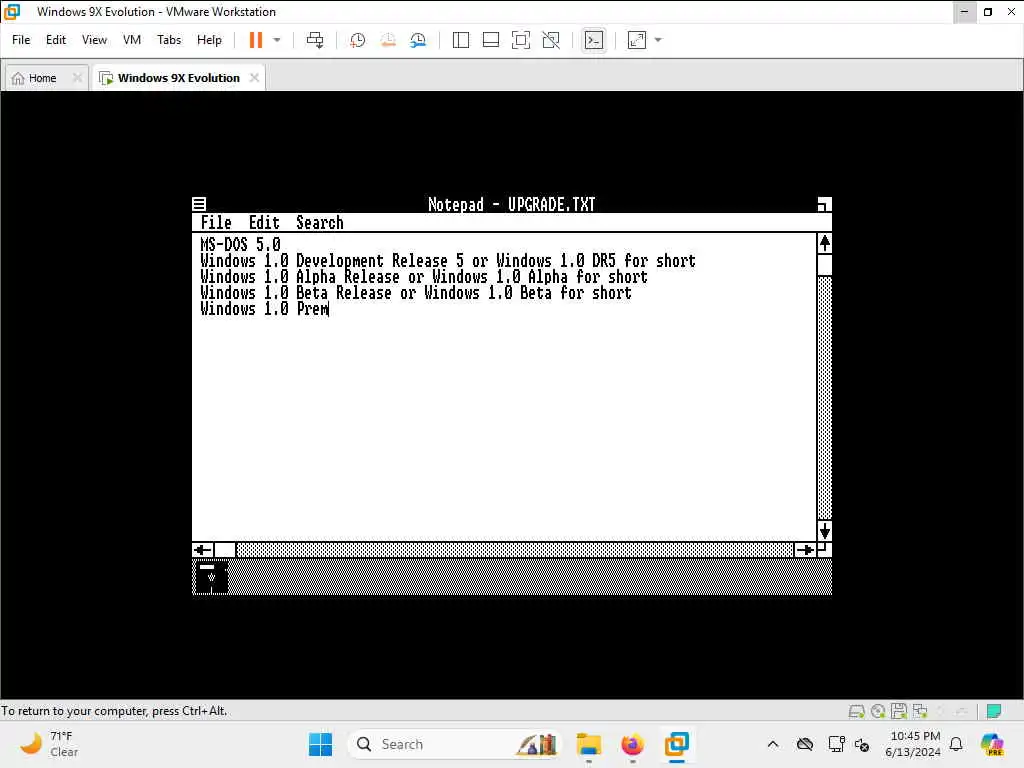Click Notepad system menu box icon
Screen dimensions: 1024x768
pos(199,204)
